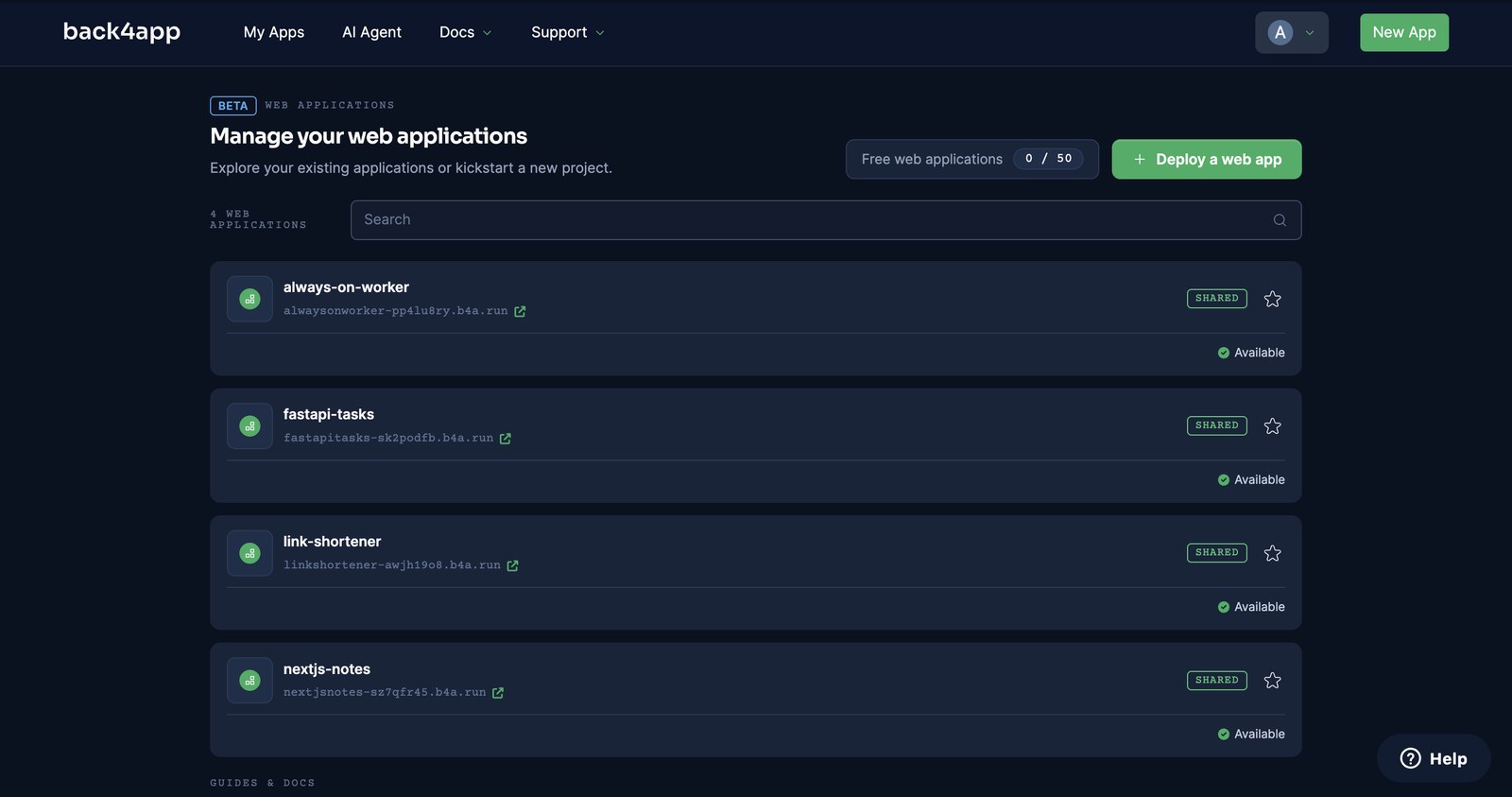Mark nextjs-notes as favorite with star
Screen dimensions: 1512x797
coord(1273,681)
